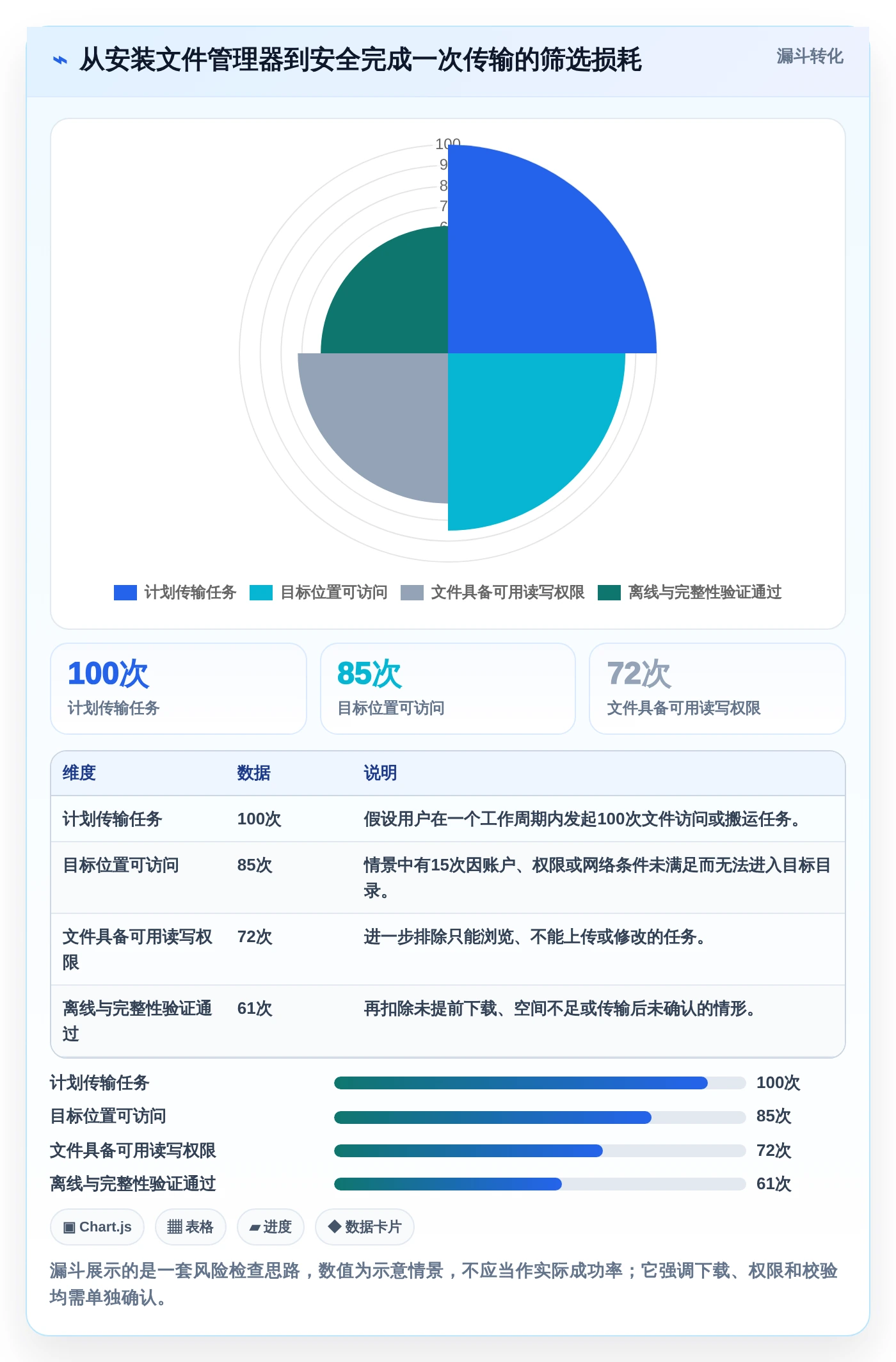
Task: Click the 目标位置可访问 progress bar
Action: (540, 1118)
